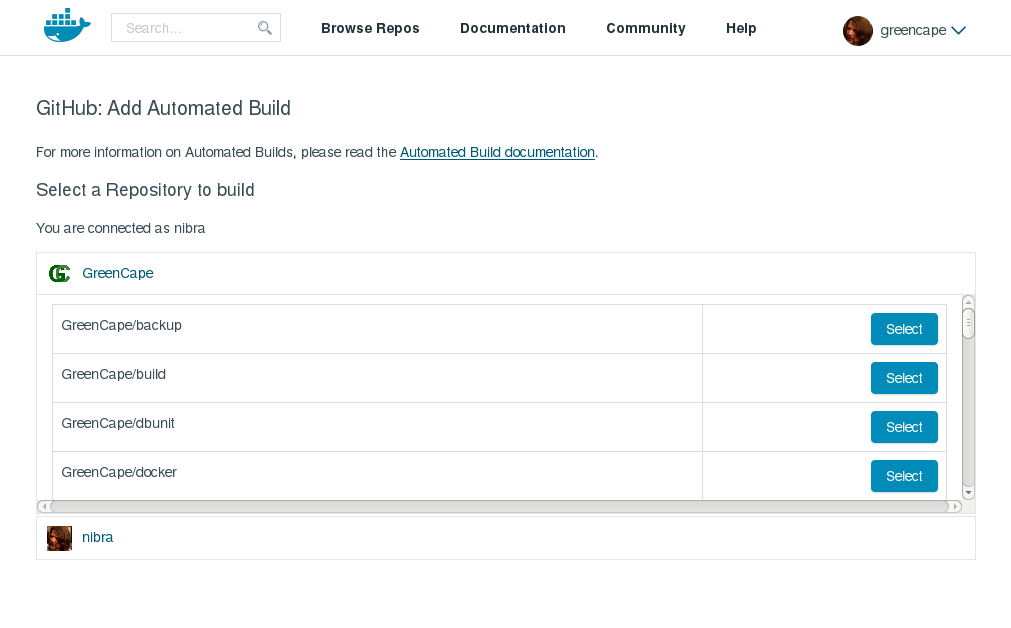
Task: Click the 'You are connected as nibra' text
Action: 121,228
